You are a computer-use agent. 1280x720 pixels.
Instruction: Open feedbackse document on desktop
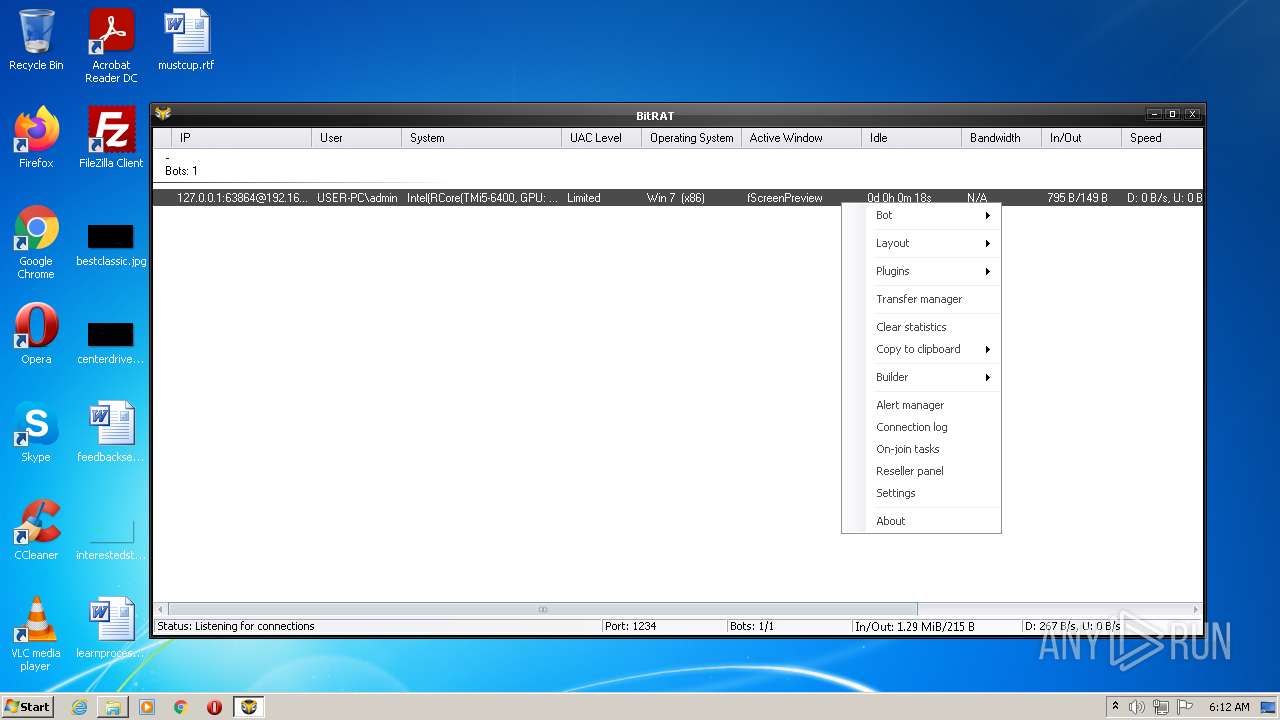[111, 432]
